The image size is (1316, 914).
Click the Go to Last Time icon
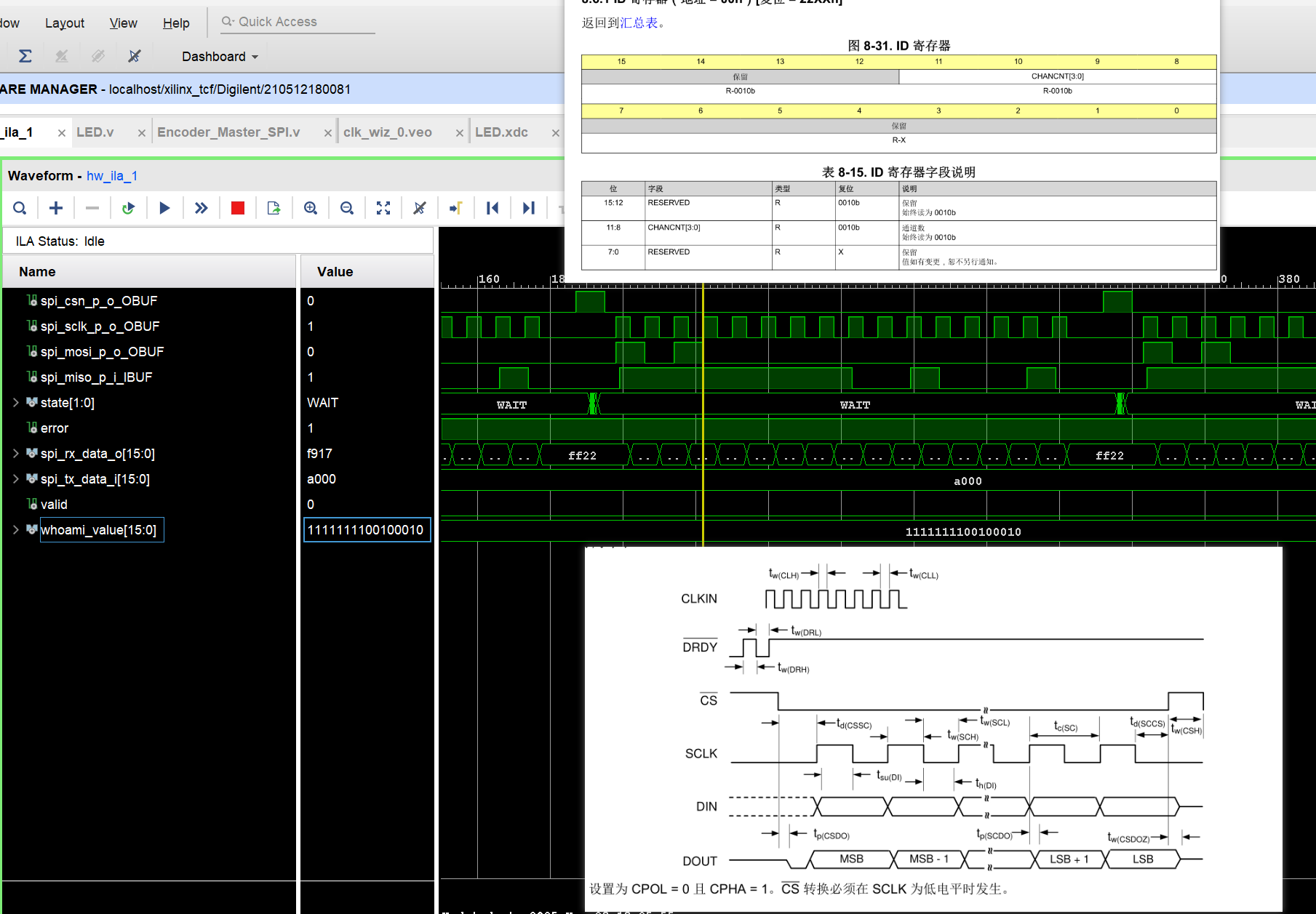point(529,209)
